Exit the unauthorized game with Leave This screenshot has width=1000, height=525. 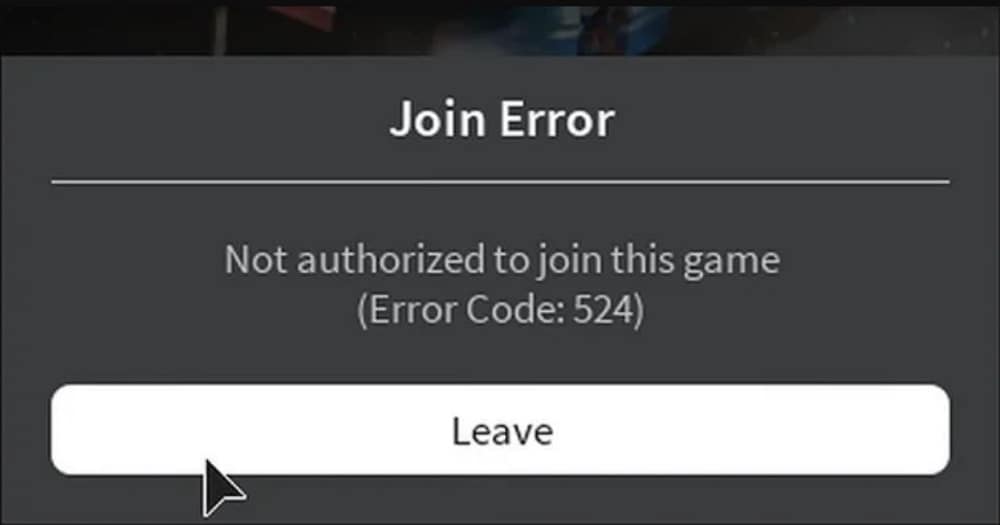[x=500, y=430]
